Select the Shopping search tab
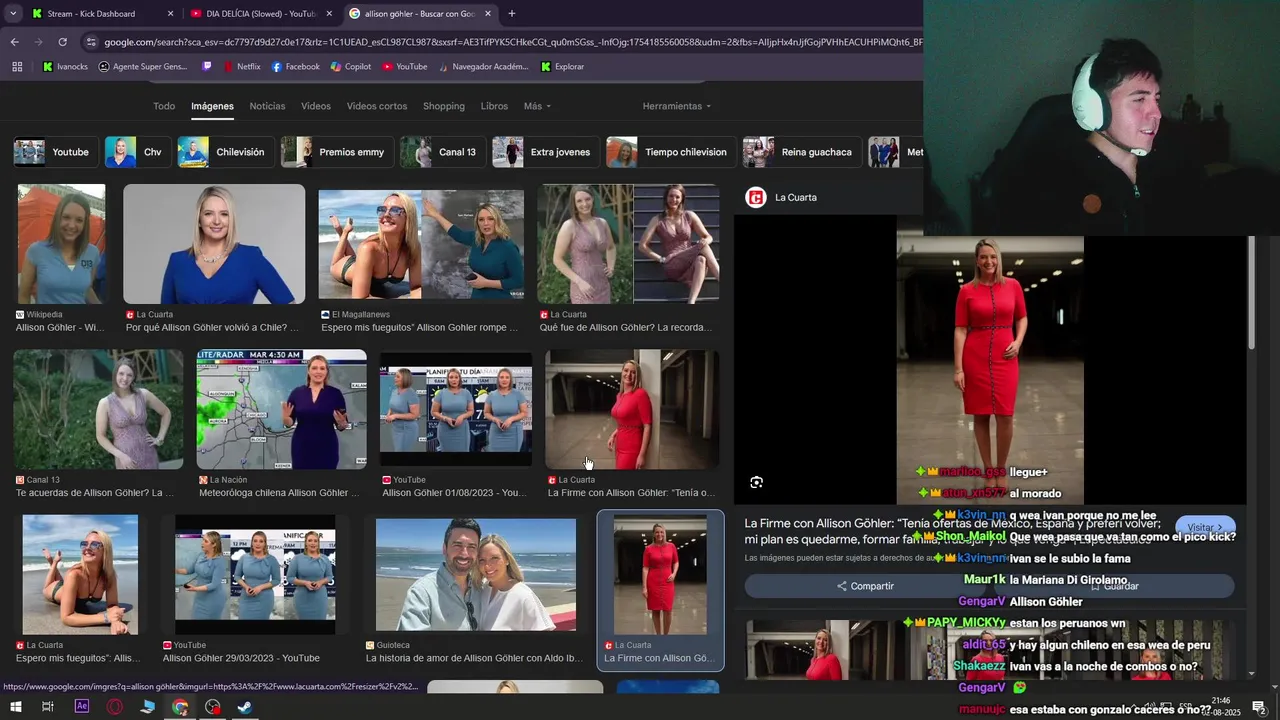1280x720 pixels. [444, 106]
